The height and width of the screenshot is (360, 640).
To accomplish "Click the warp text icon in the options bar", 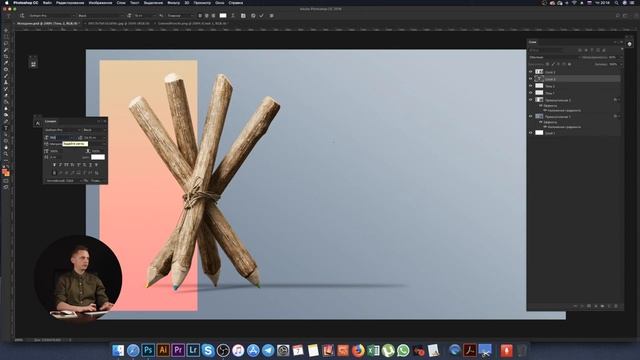I will pos(233,16).
